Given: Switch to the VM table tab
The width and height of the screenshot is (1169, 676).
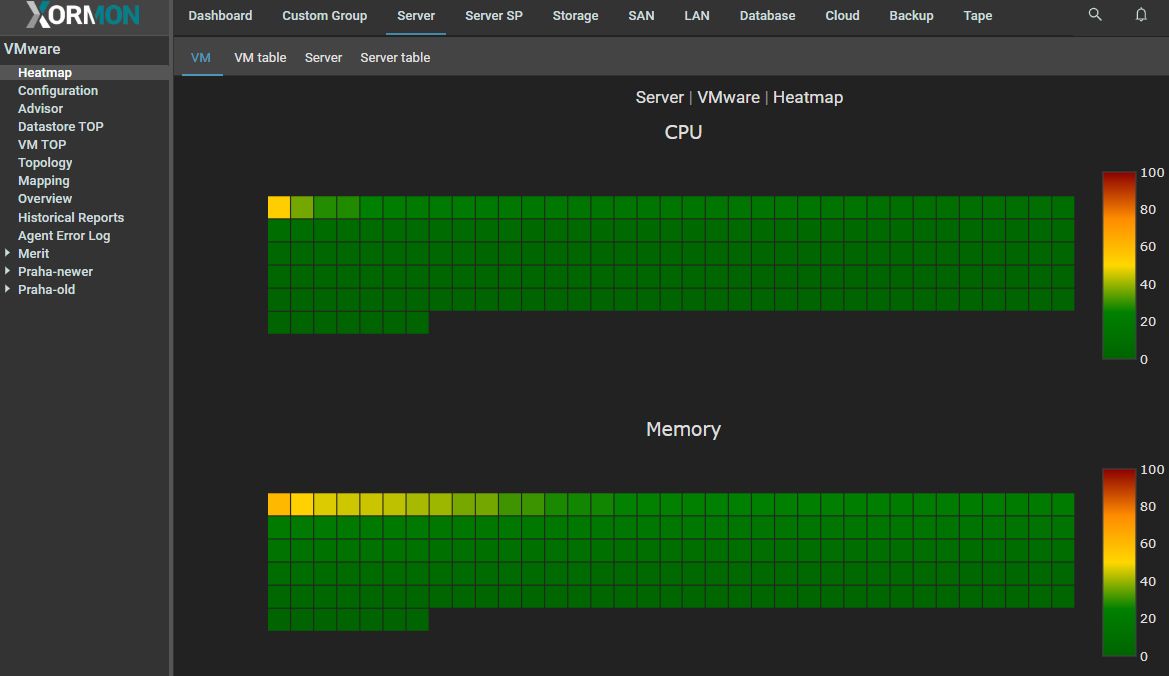Looking at the screenshot, I should point(260,58).
